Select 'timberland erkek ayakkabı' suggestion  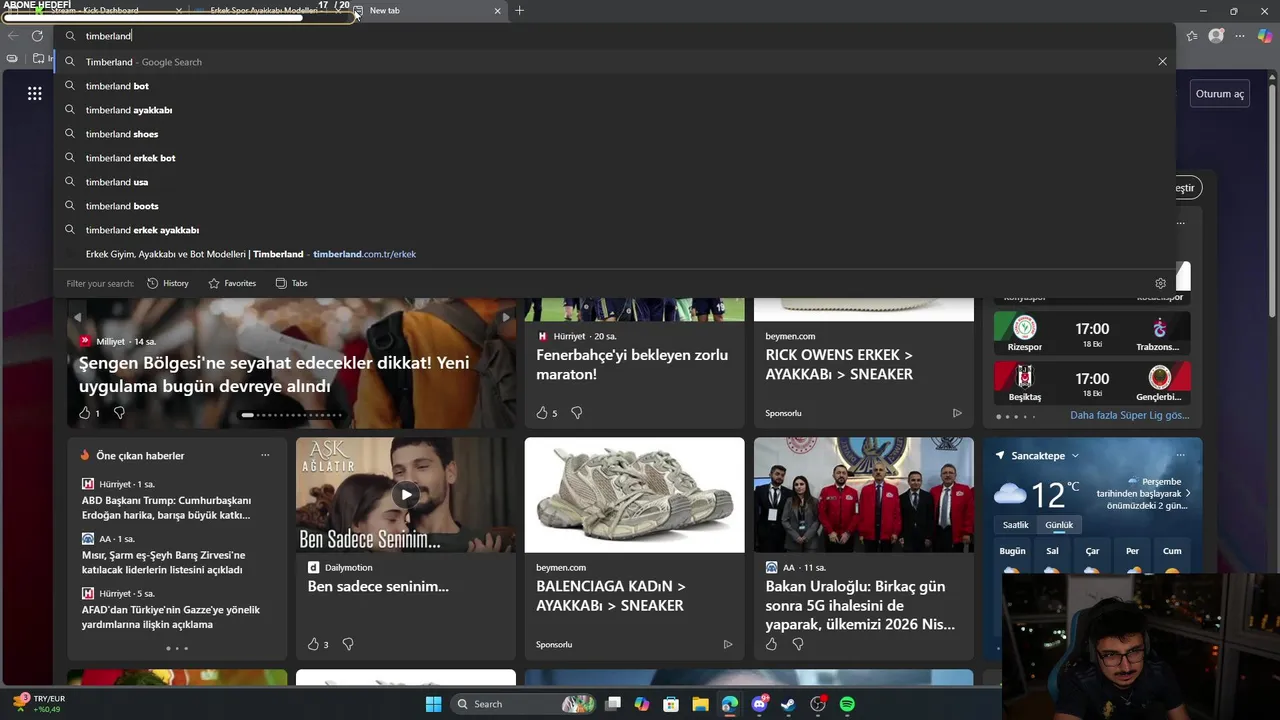point(614,230)
